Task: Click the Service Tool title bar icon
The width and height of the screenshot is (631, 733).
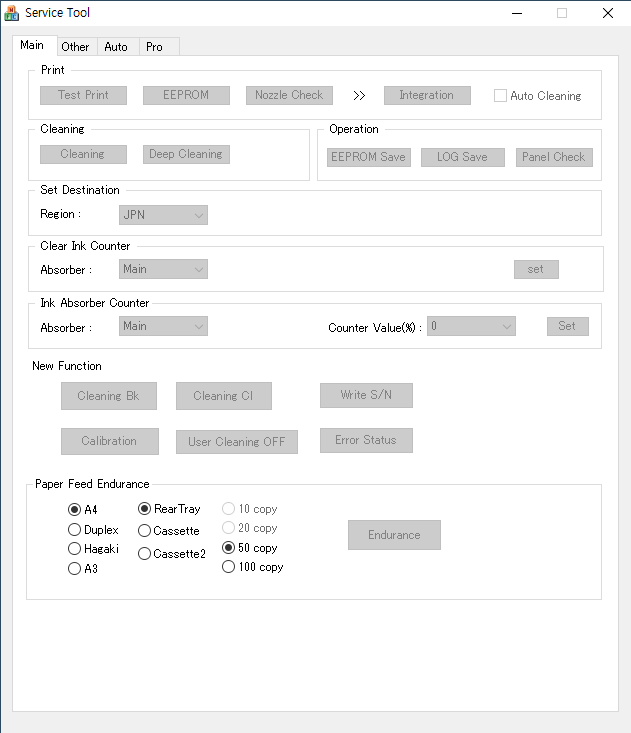Action: pos(11,14)
